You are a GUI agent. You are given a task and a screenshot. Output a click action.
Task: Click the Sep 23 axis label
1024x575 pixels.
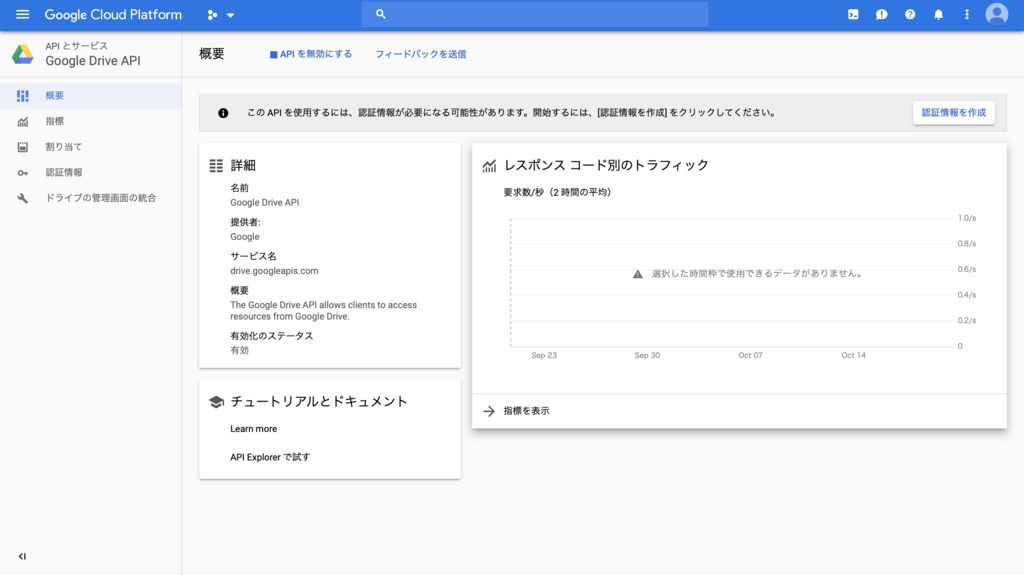pos(544,355)
